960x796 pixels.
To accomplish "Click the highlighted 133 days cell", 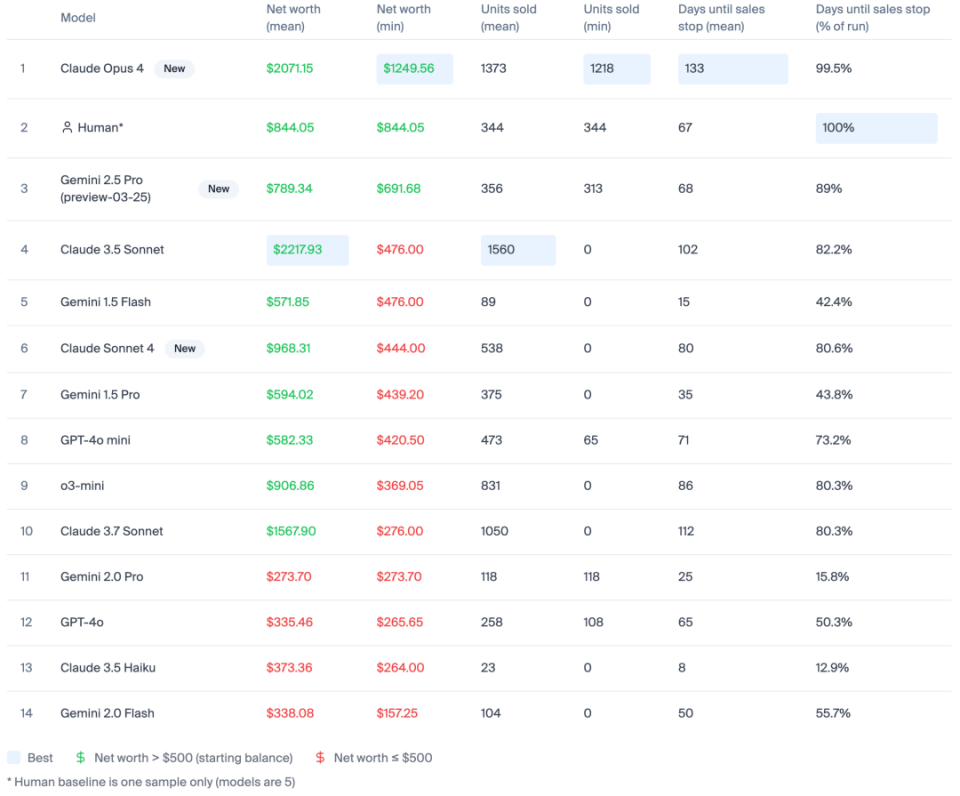I will click(733, 69).
